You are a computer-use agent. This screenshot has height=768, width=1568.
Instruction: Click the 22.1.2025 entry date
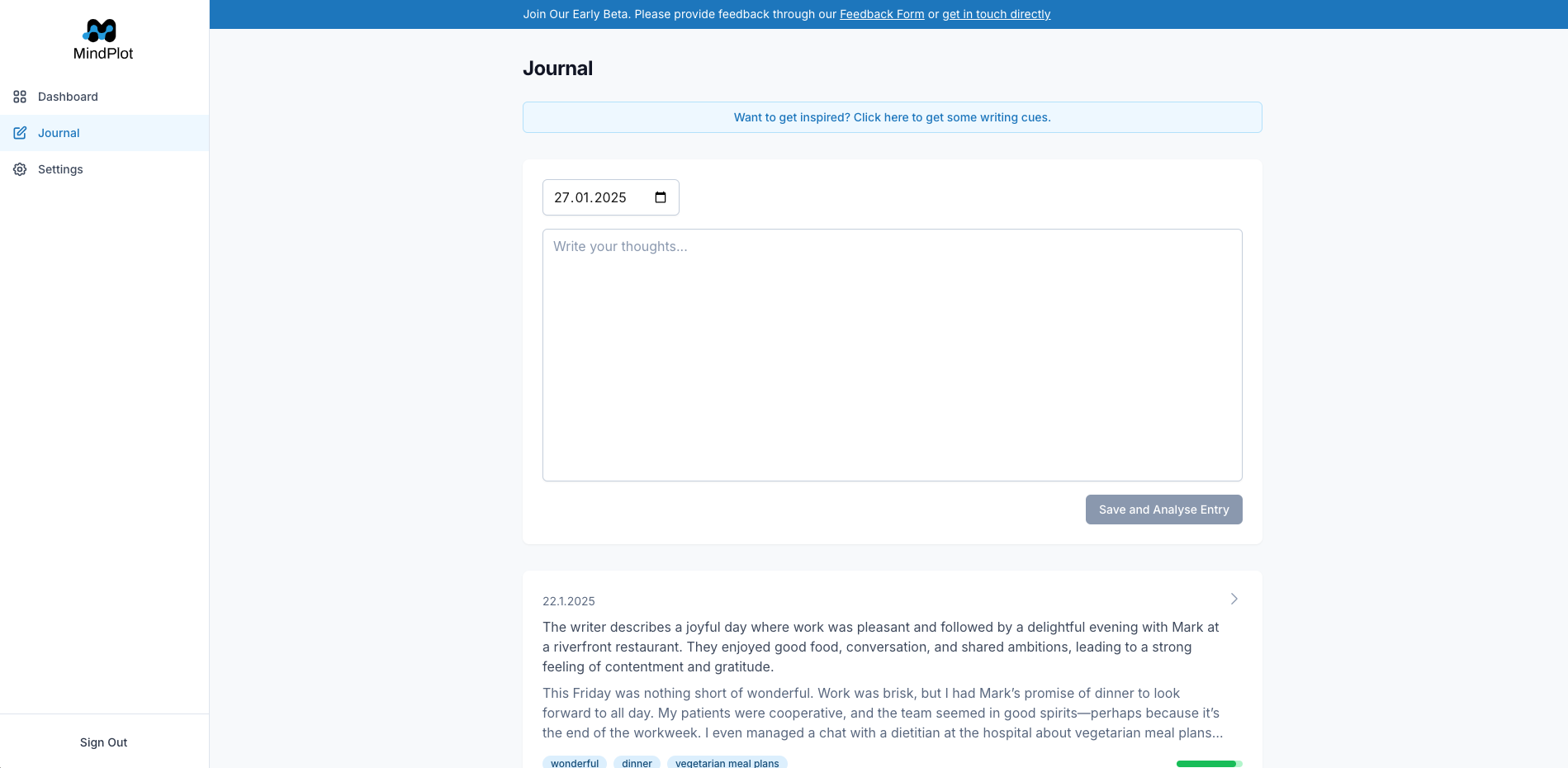[x=568, y=601]
